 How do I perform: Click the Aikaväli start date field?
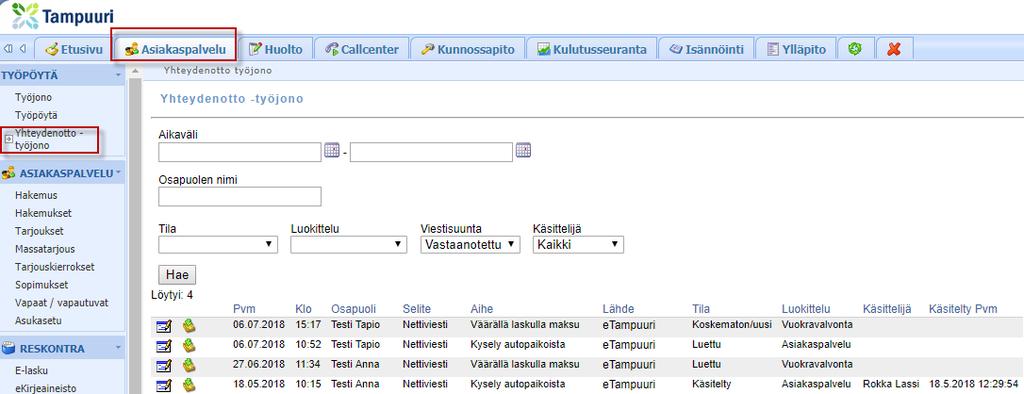click(240, 152)
